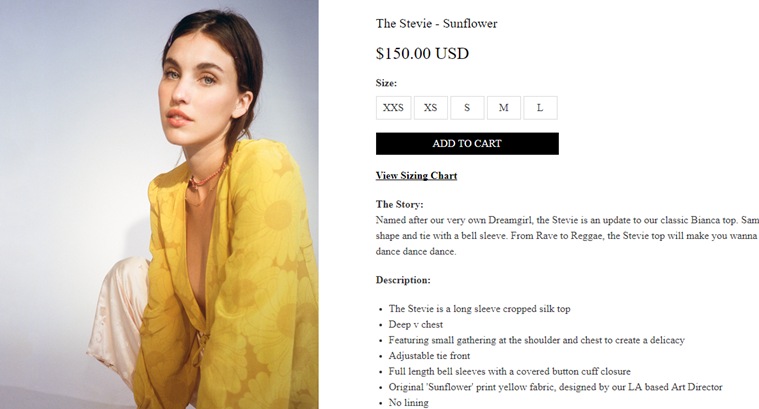The image size is (759, 409).
Task: Choose the XS size option
Action: point(430,108)
